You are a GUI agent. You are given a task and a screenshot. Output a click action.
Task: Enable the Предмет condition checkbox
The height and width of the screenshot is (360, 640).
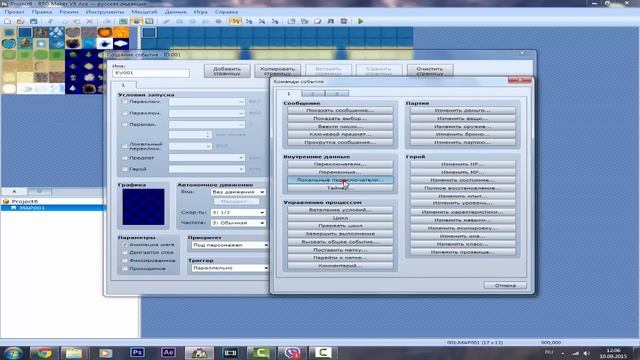click(124, 158)
